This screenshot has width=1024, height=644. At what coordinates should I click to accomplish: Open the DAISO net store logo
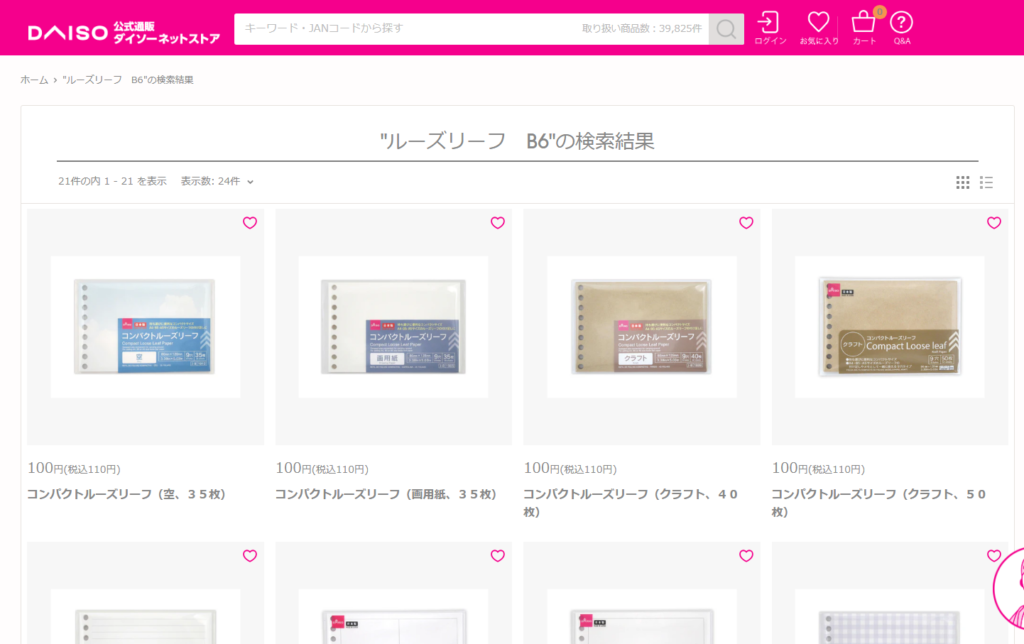(123, 31)
